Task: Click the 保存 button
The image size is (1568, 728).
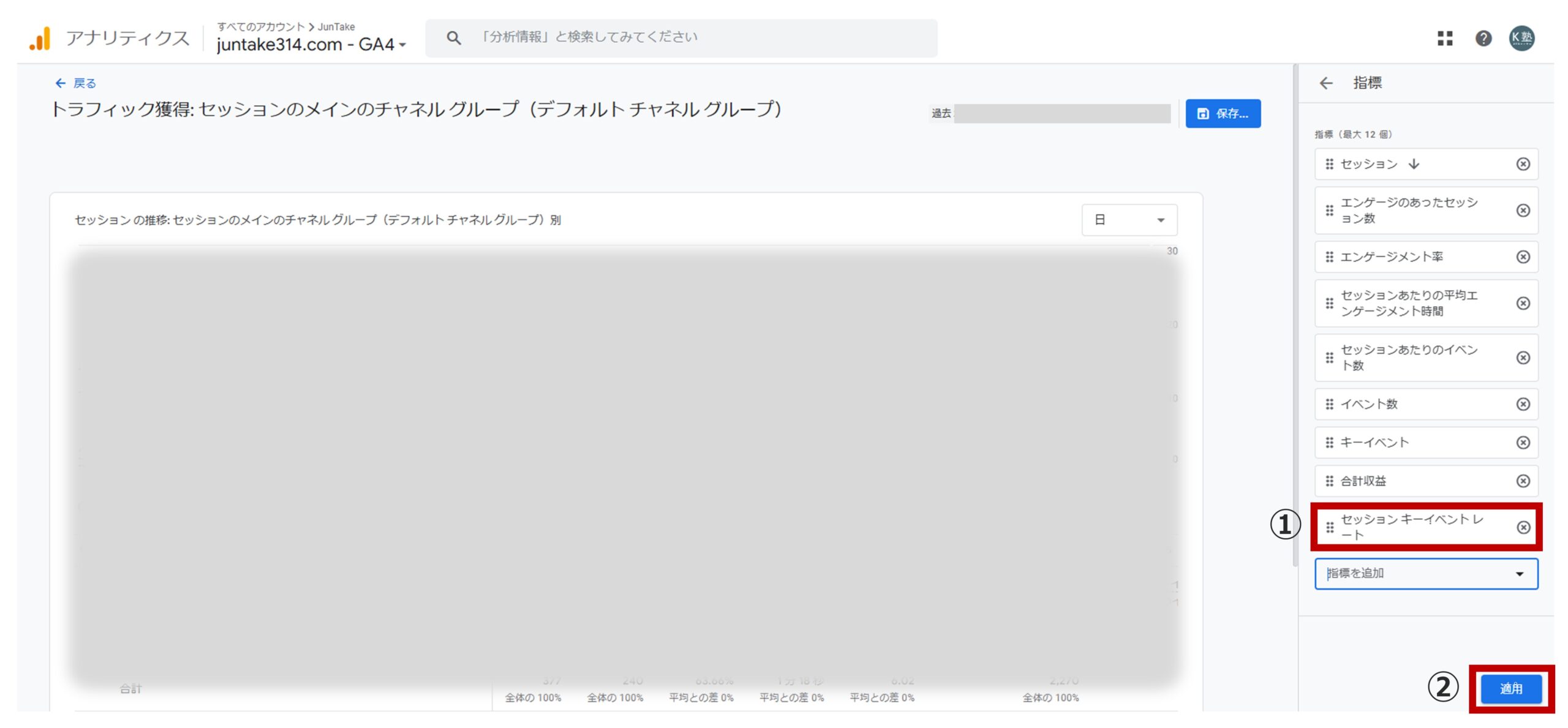Action: click(x=1223, y=113)
